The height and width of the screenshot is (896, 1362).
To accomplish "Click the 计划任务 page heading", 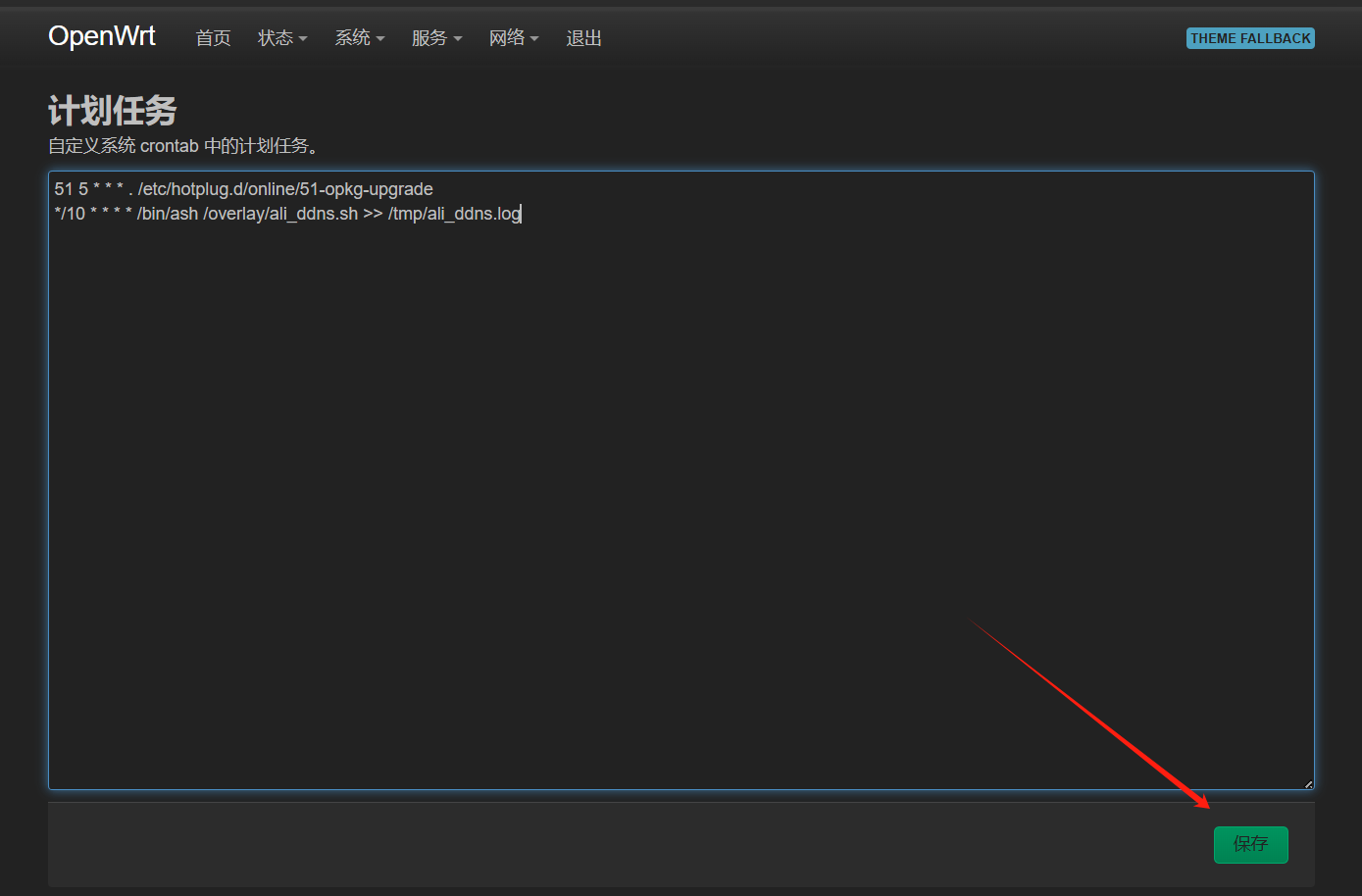I will (x=112, y=111).
